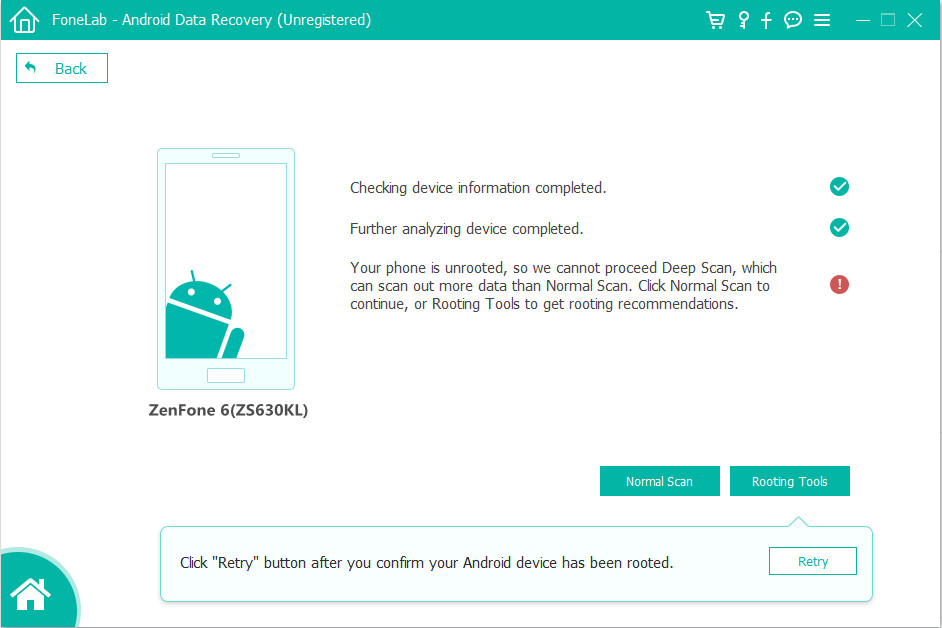942x628 pixels.
Task: Open the hamburger menu
Action: [x=822, y=19]
